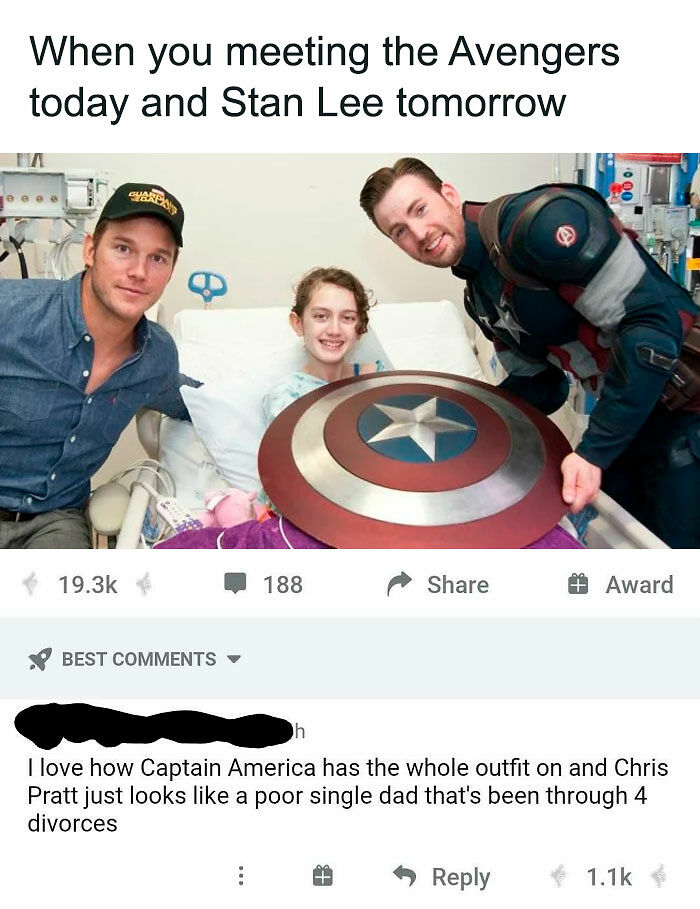Viewport: 700px width, 909px height.
Task: Open the post's comment bubble icon
Action: [x=235, y=584]
